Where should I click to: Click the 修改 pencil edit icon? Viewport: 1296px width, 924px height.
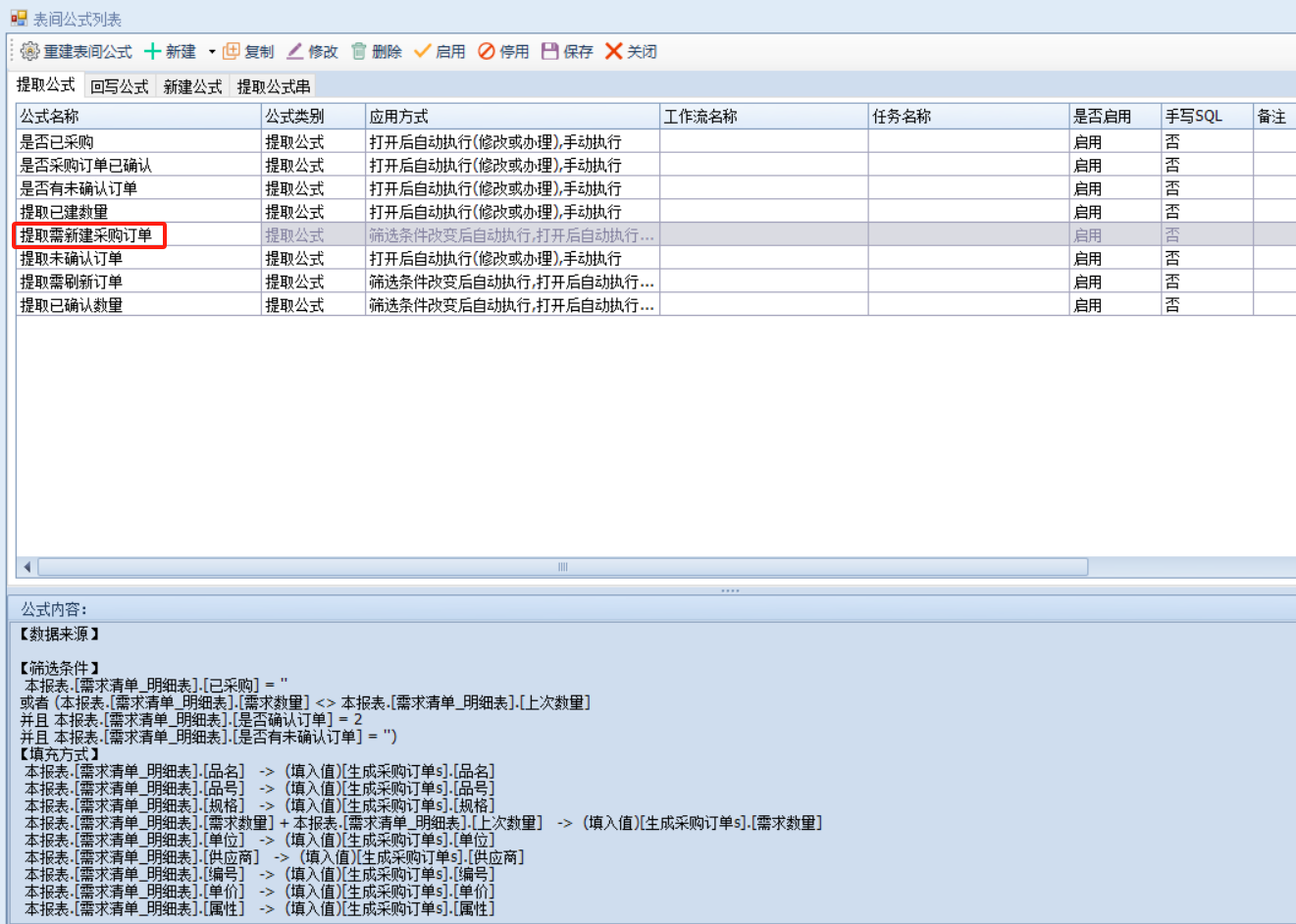point(294,51)
